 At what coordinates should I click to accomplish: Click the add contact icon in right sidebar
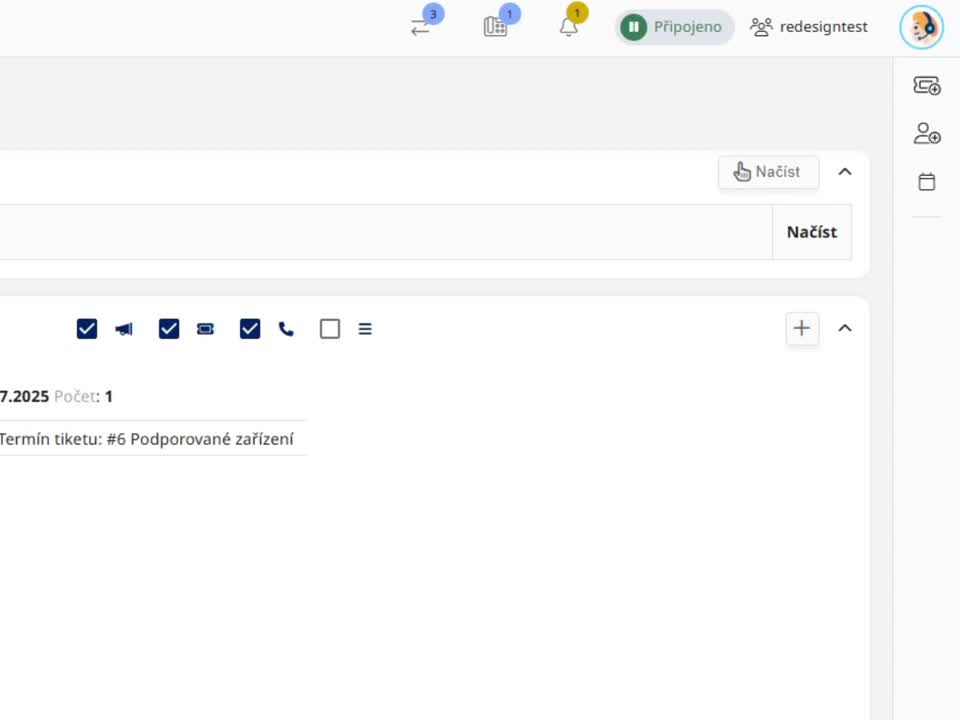click(x=927, y=133)
